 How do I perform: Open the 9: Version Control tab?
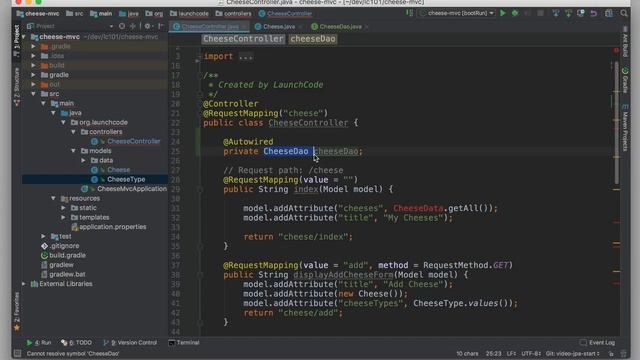130,343
